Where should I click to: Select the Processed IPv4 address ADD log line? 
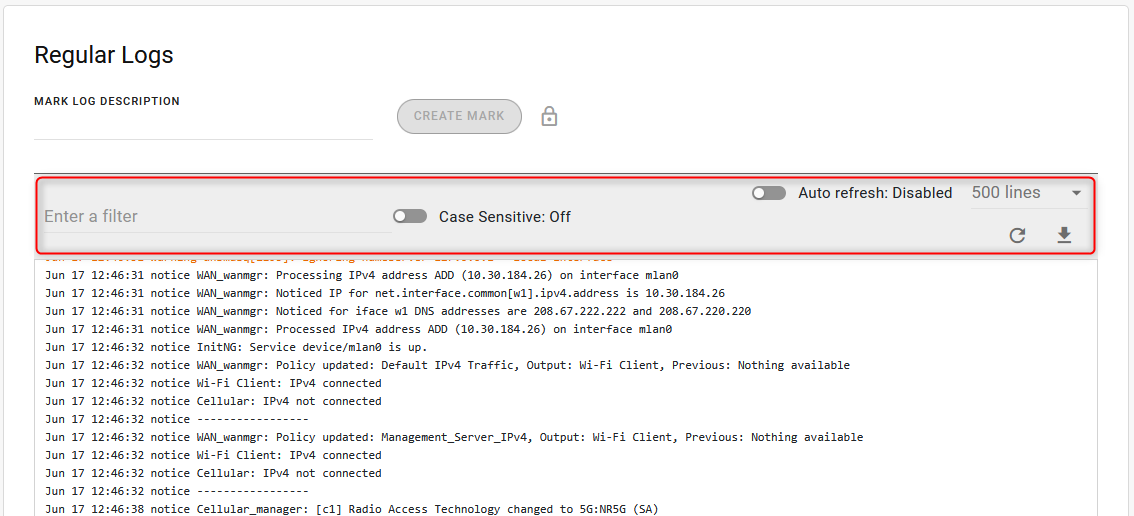click(358, 329)
